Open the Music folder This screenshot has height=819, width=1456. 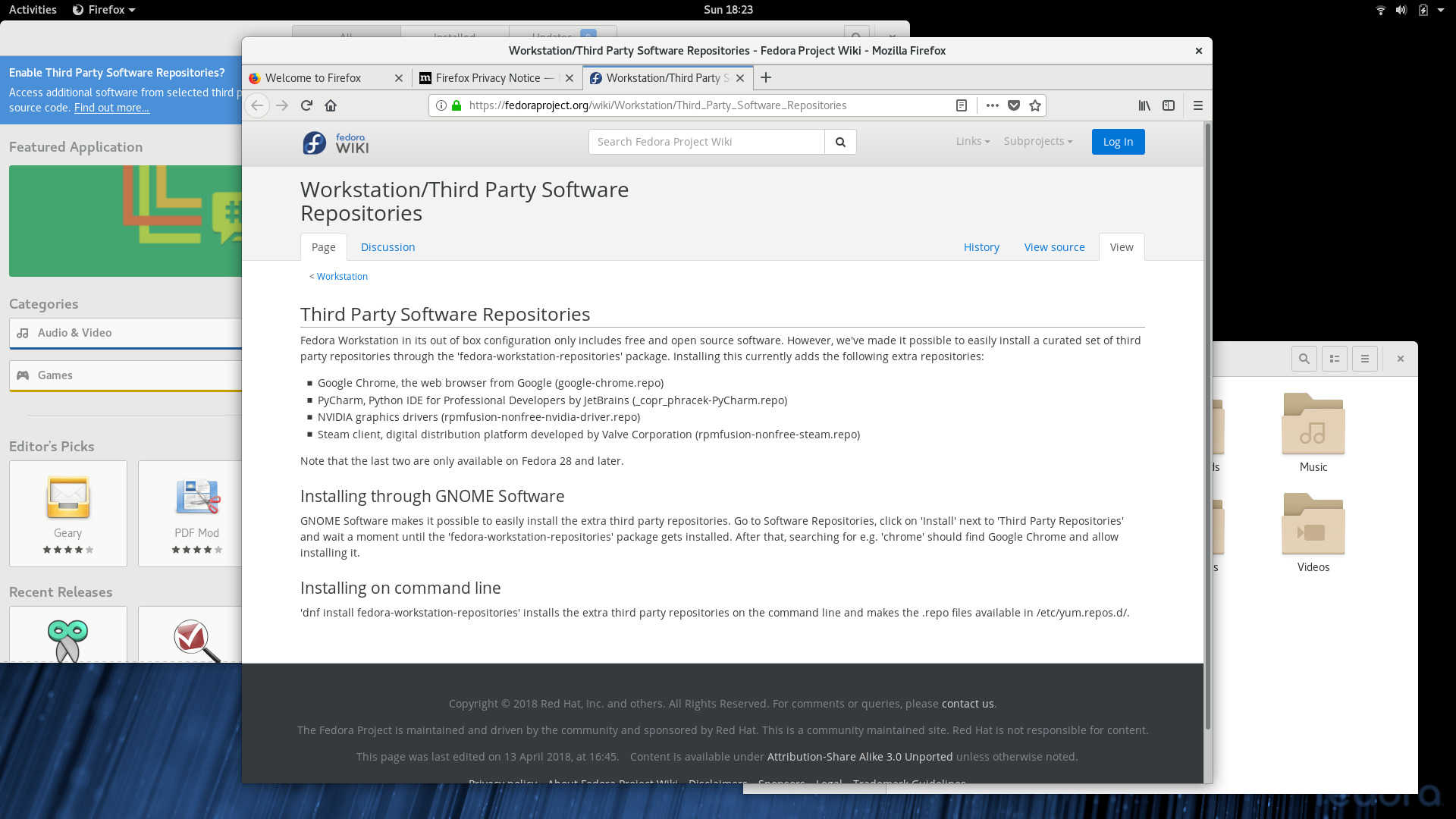pyautogui.click(x=1313, y=432)
